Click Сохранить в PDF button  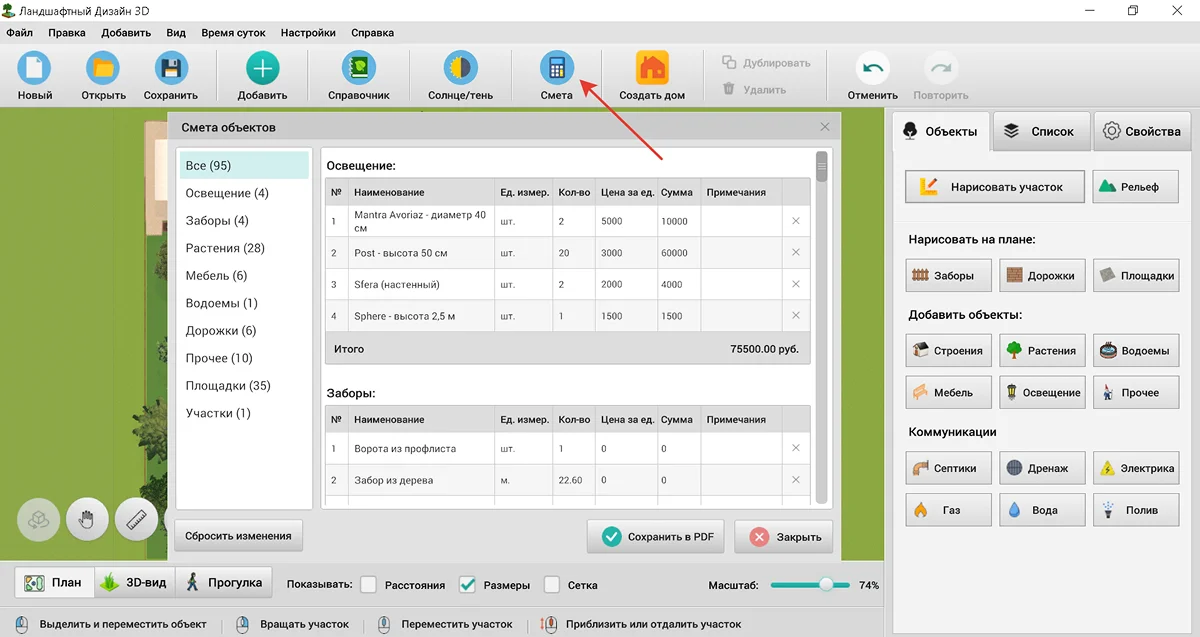657,537
